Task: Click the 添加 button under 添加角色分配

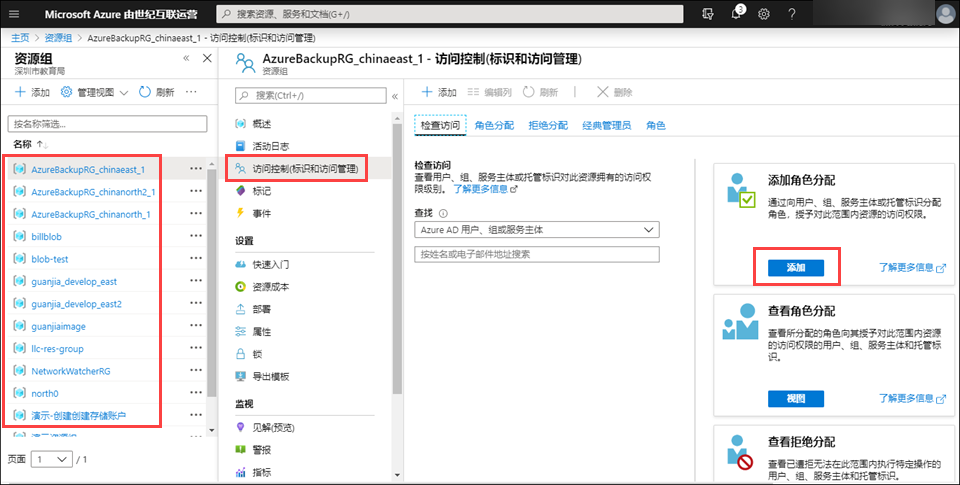Action: 795,267
